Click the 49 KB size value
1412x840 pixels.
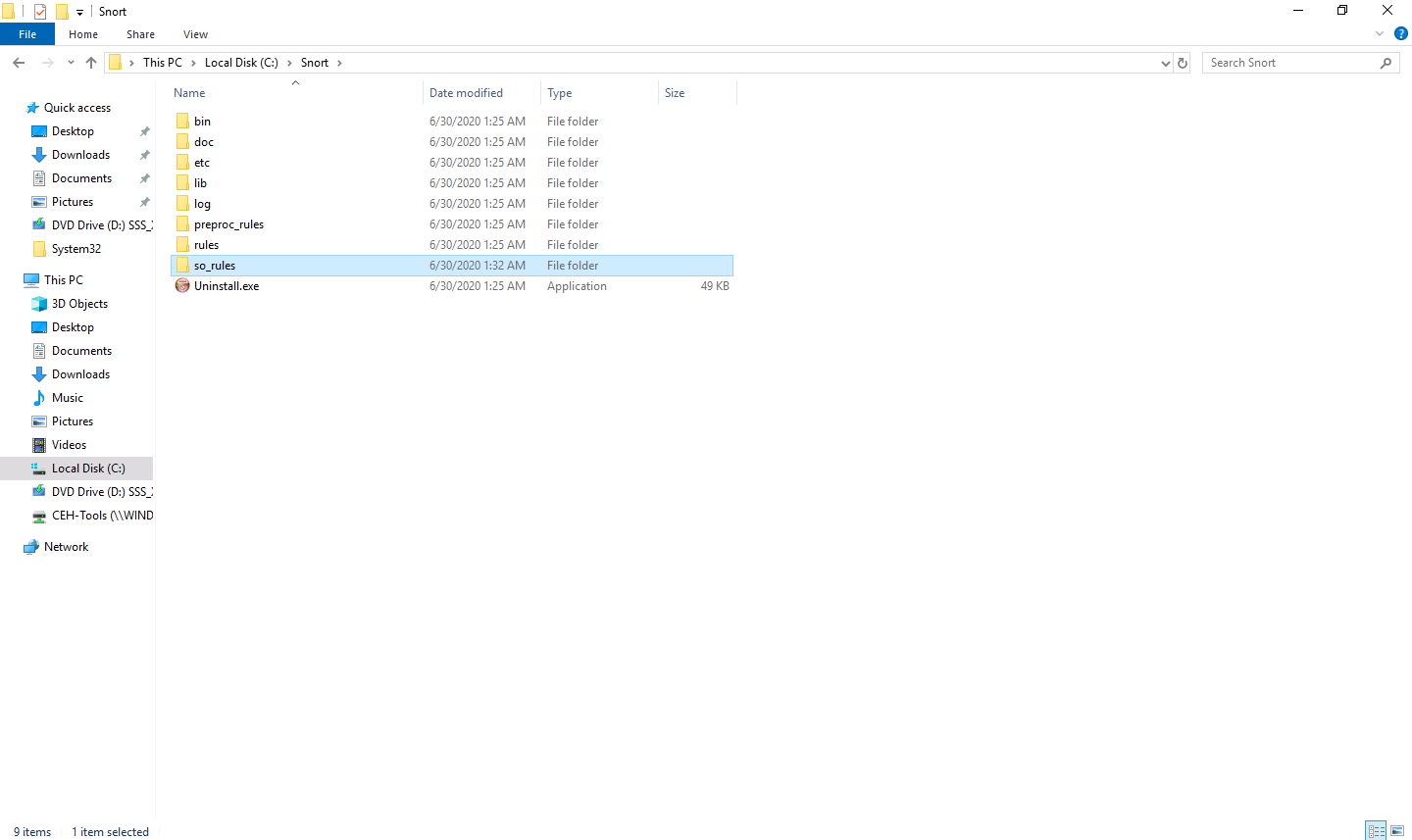715,286
